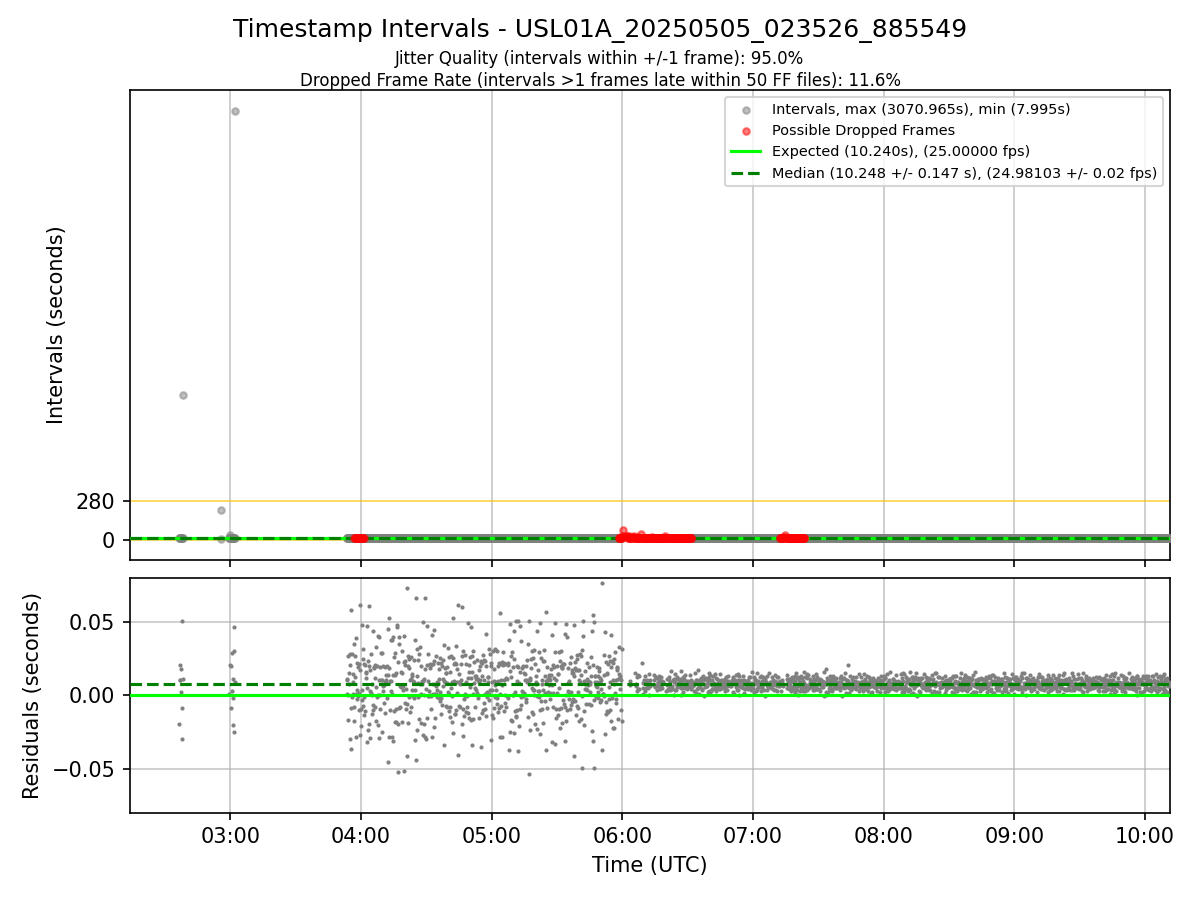1200x900 pixels.
Task: Click the red marker in the Dropped Frames legend
Action: [746, 131]
